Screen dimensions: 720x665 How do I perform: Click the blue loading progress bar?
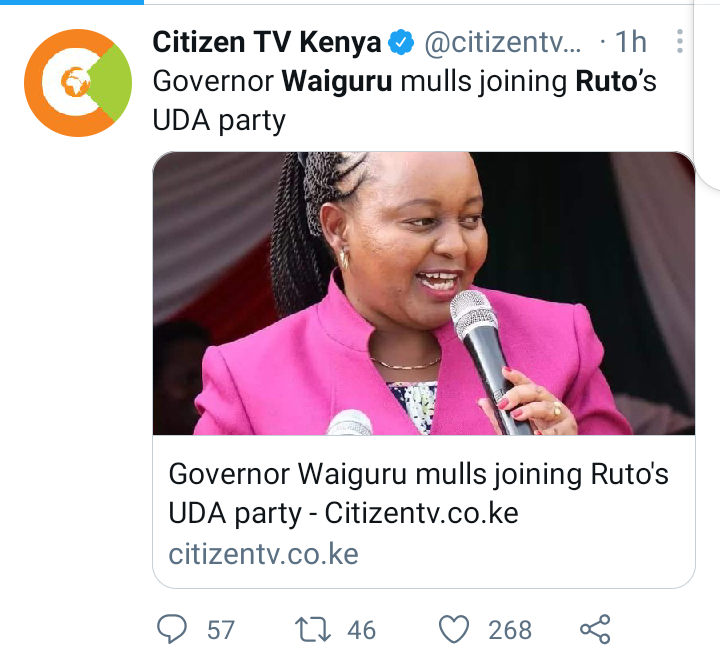tap(72, 2)
